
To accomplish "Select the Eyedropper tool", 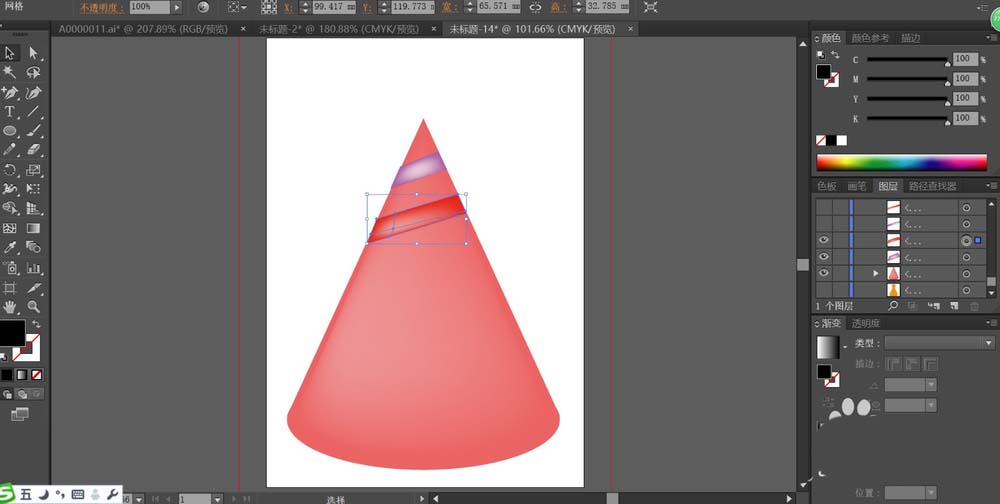I will 10,248.
